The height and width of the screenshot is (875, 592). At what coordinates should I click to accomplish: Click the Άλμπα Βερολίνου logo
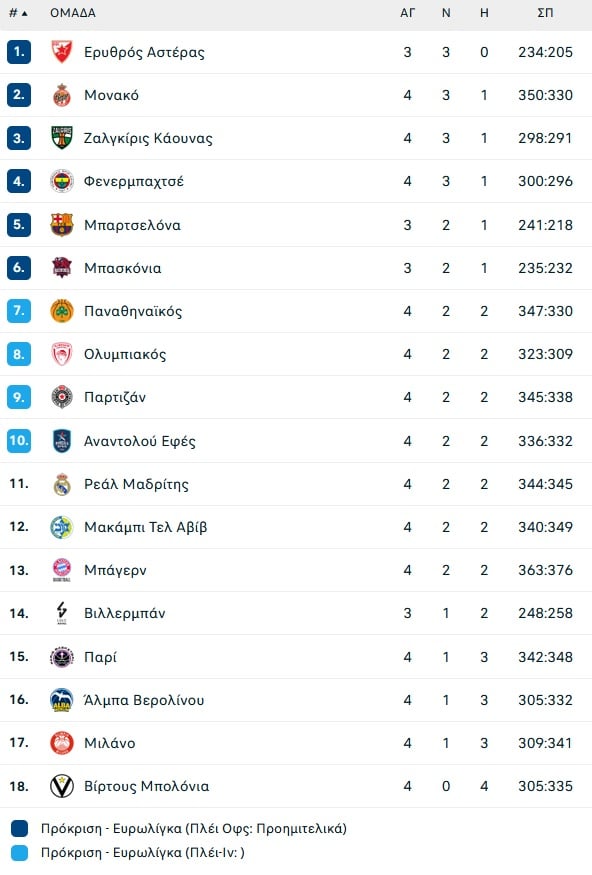[x=61, y=700]
